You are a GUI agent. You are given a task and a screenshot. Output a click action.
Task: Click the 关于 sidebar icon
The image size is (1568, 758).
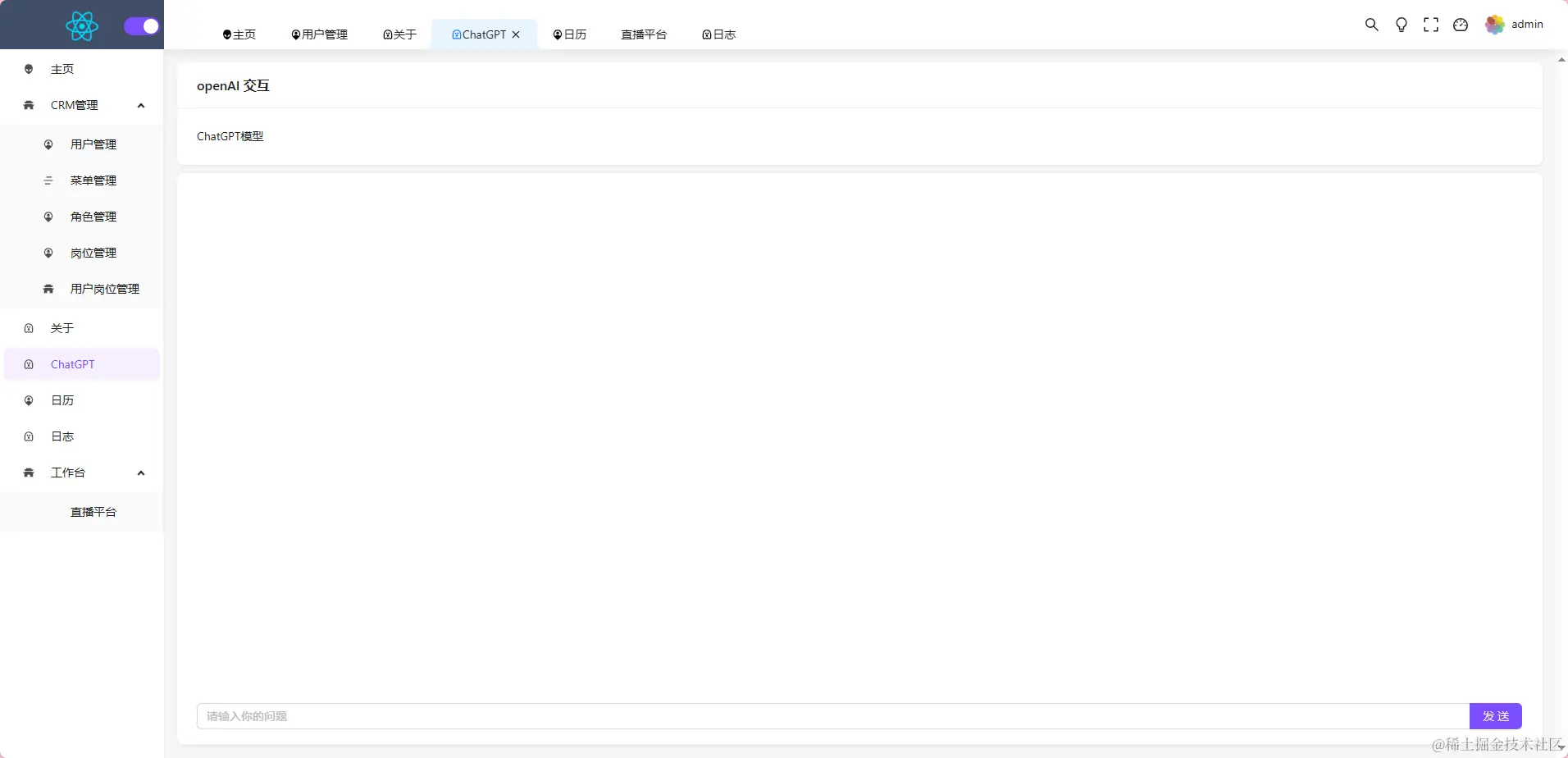tap(29, 328)
